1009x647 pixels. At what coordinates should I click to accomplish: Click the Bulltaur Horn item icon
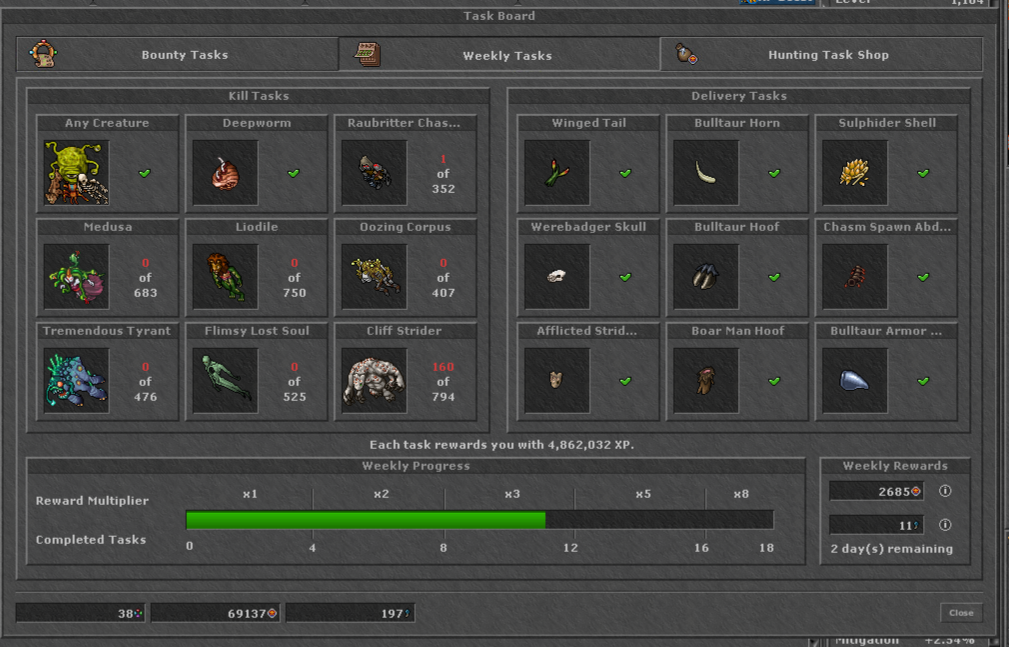click(706, 173)
